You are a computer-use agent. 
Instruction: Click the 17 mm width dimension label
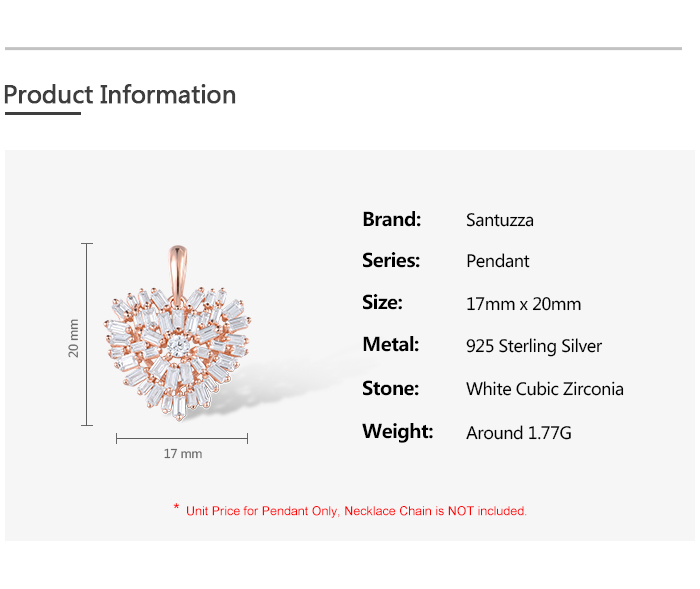click(183, 454)
